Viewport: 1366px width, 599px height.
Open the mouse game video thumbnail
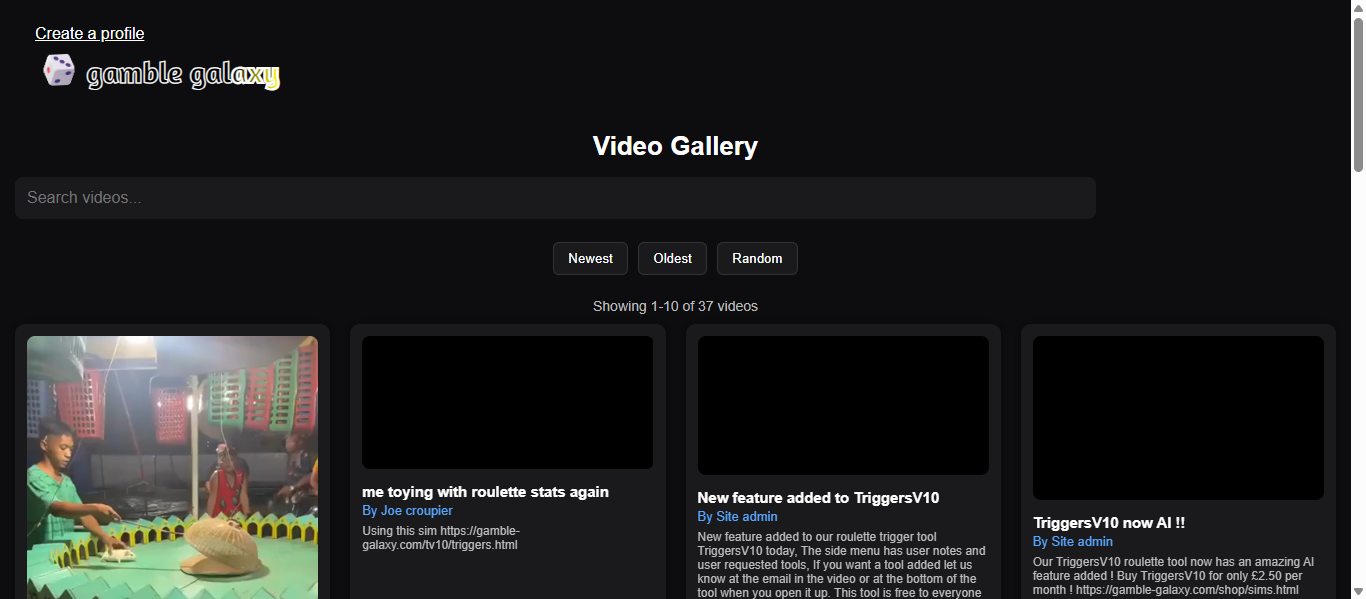tap(172, 467)
